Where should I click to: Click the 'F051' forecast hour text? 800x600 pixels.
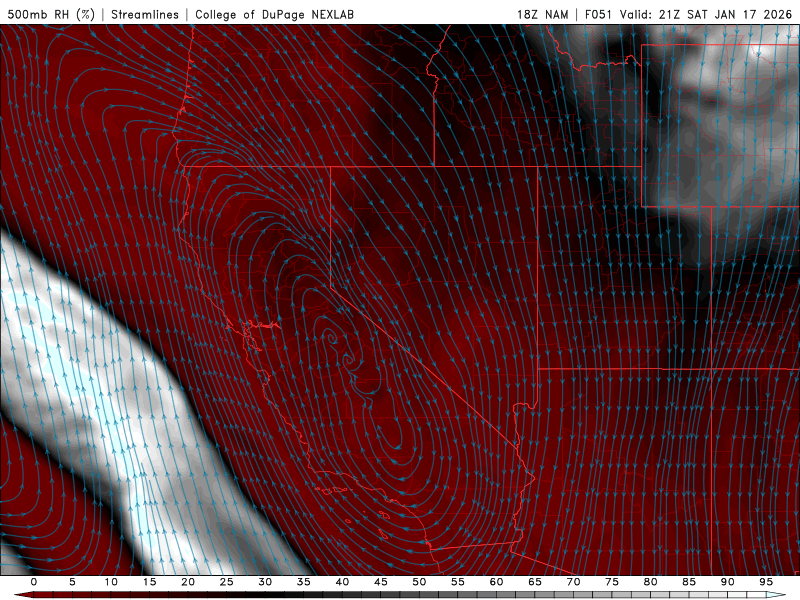599,14
